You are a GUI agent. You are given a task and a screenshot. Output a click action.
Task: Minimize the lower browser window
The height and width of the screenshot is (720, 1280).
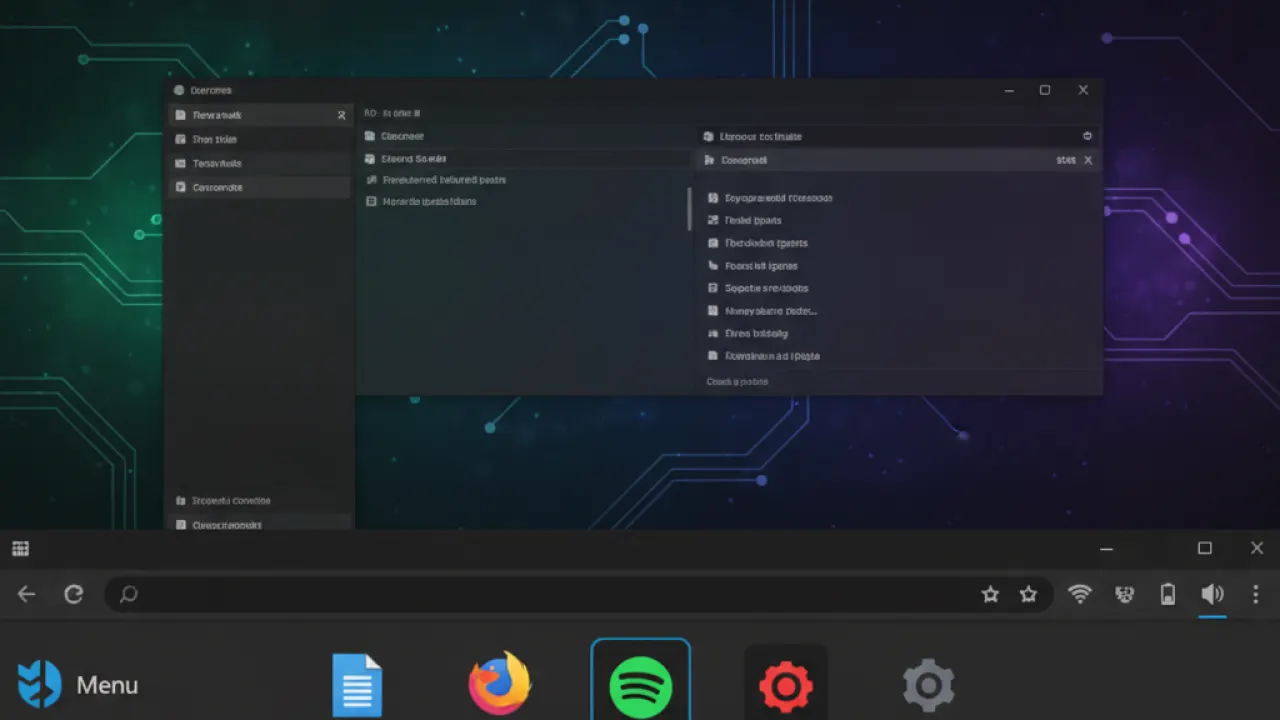point(1106,549)
